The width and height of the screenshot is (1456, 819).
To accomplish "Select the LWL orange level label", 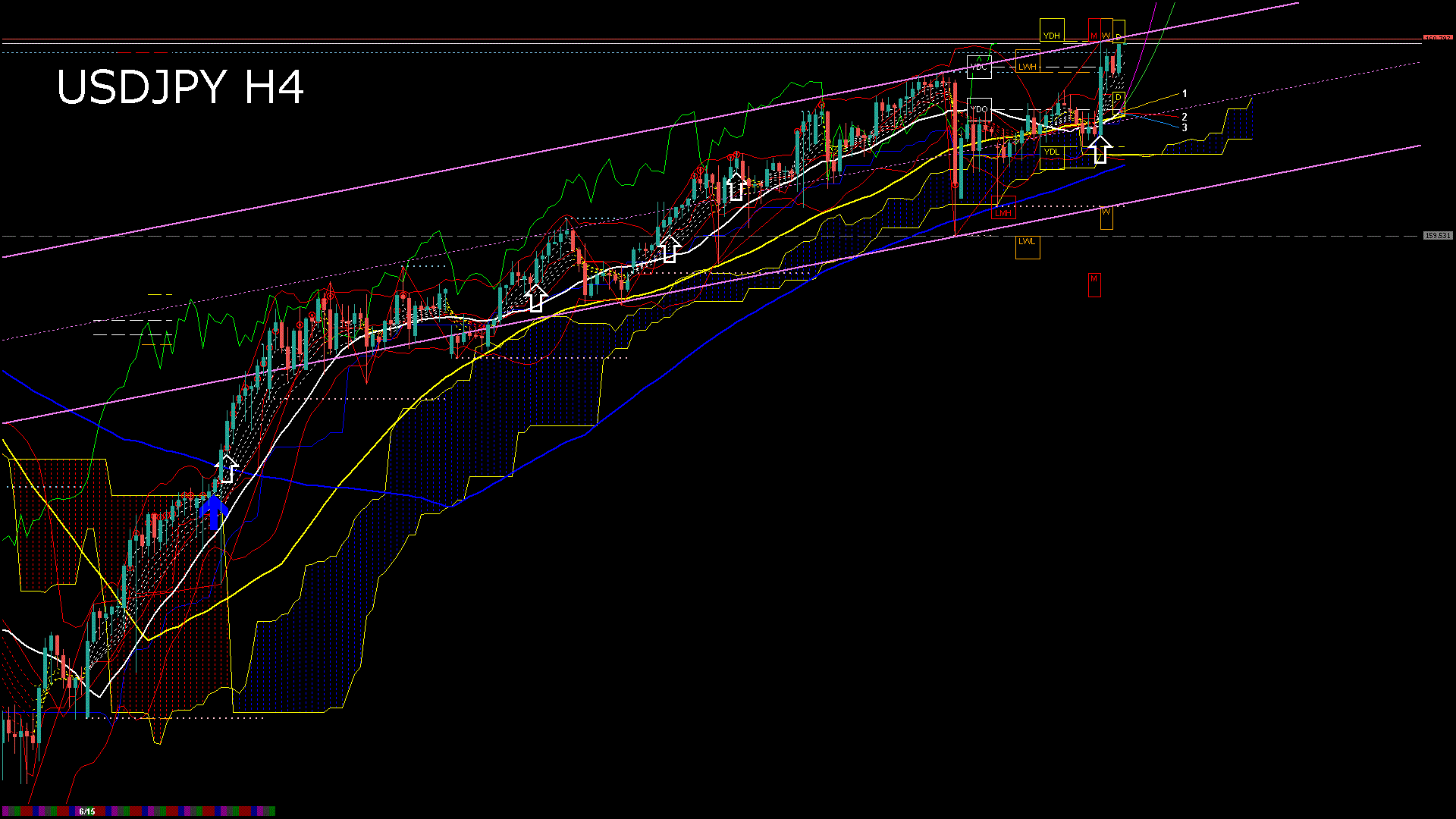I will 1028,247.
